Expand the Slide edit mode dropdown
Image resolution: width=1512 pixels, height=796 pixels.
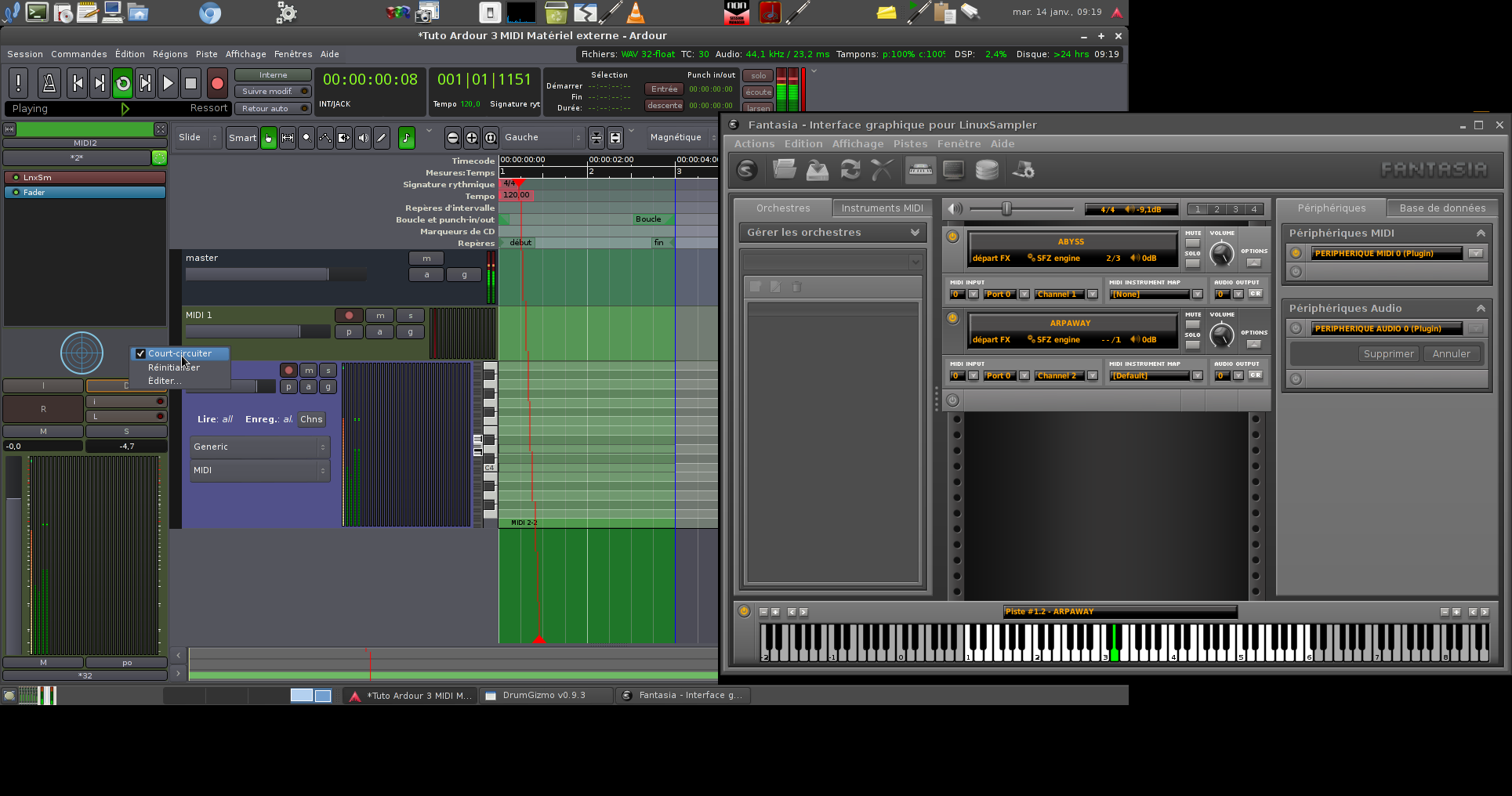(x=198, y=138)
